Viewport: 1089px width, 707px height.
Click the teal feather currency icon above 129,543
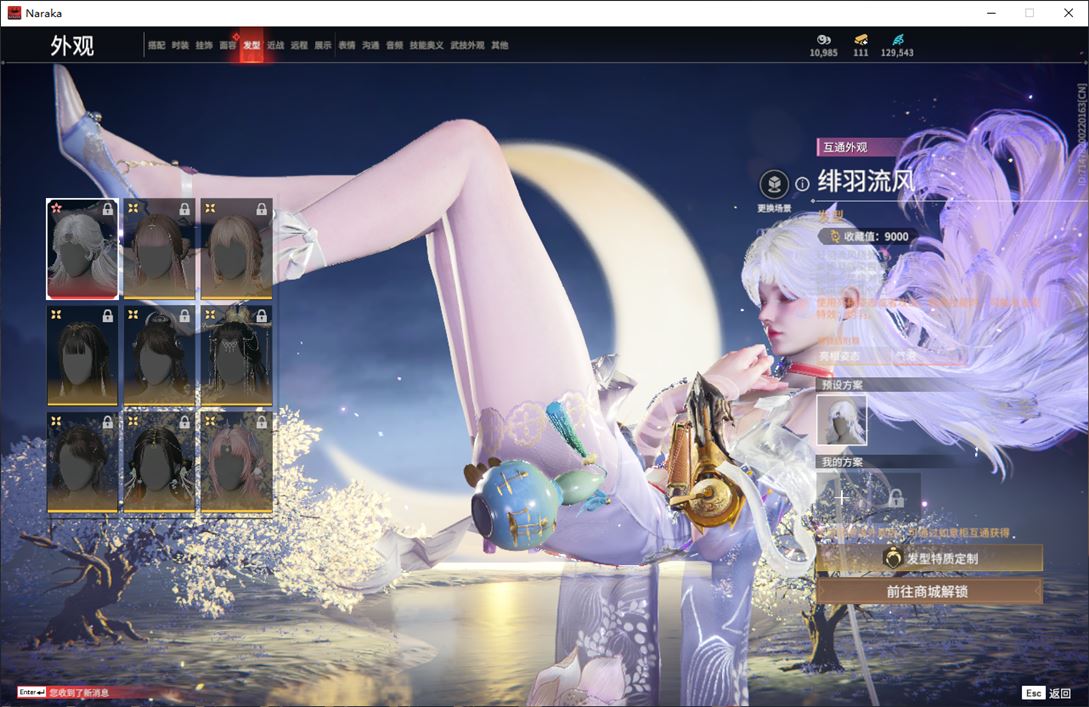coord(897,40)
